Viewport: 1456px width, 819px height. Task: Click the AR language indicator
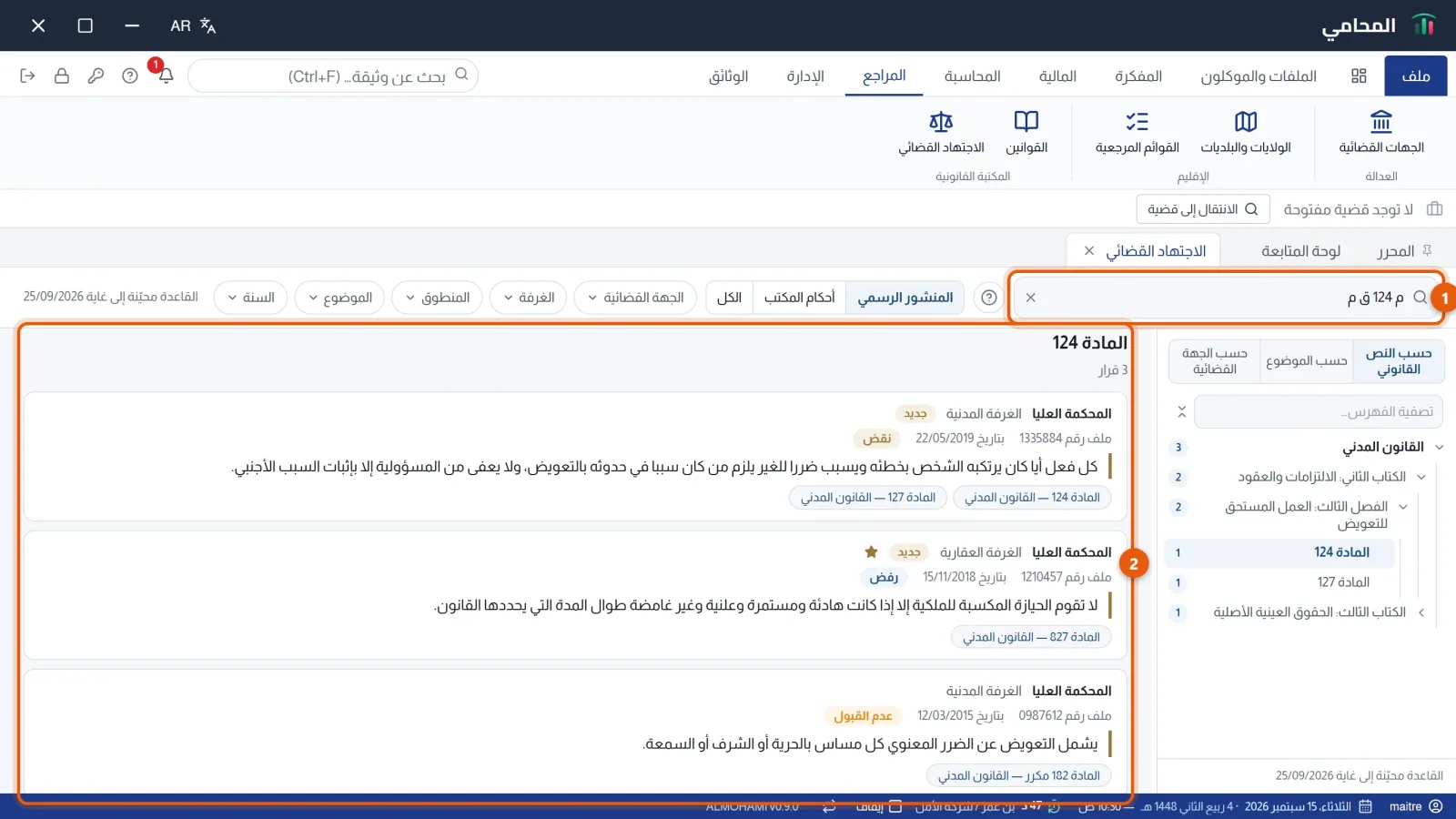pos(180,25)
